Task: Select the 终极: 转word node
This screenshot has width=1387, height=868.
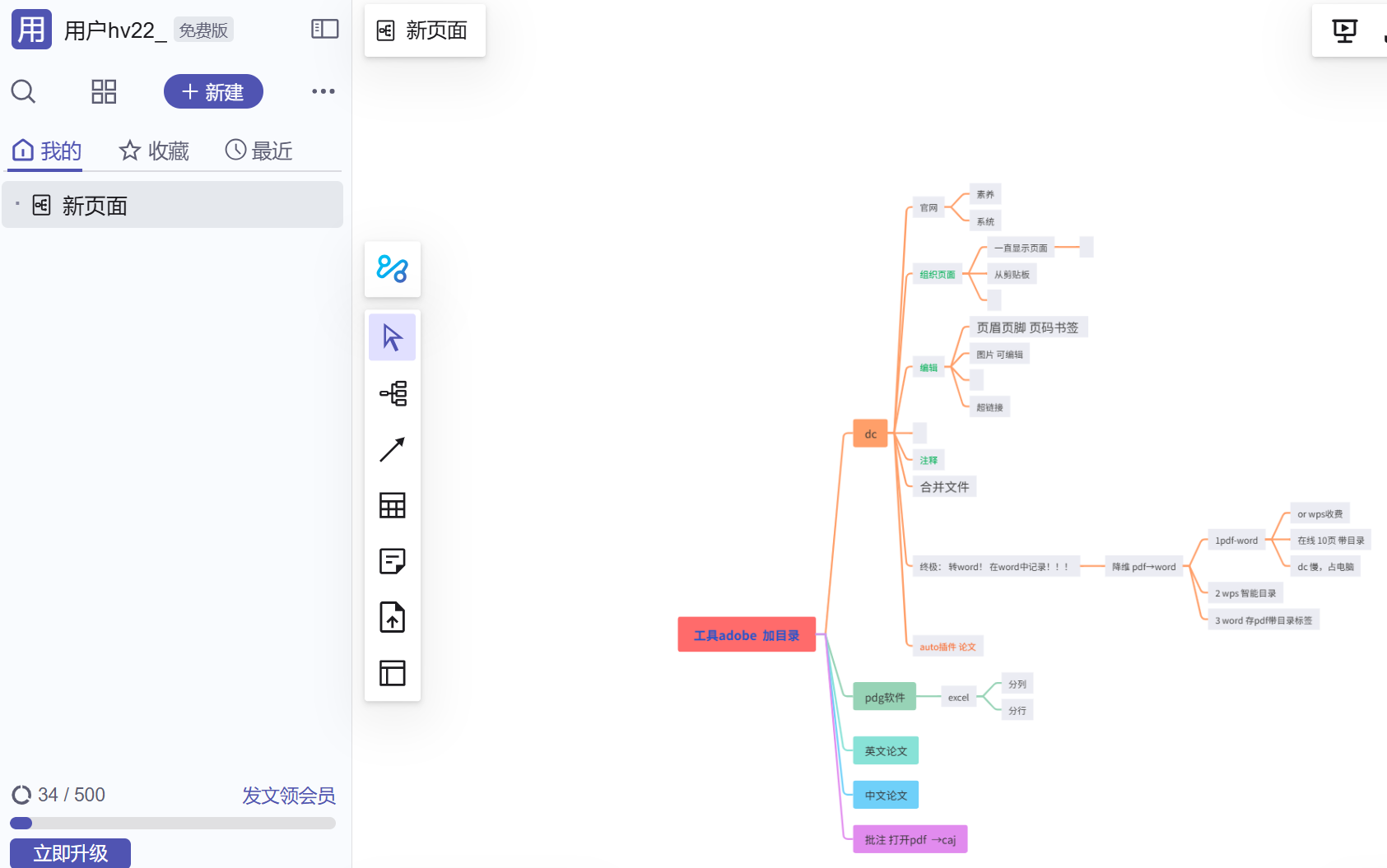Action: pyautogui.click(x=996, y=566)
